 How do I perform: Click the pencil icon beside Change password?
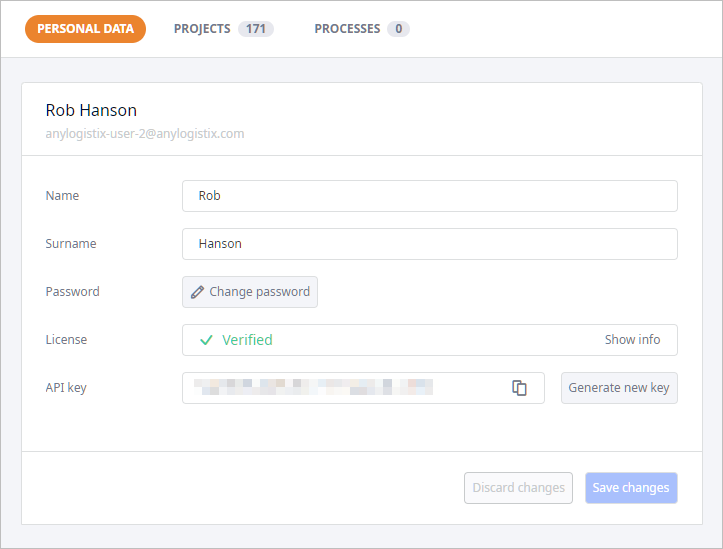pyautogui.click(x=197, y=292)
